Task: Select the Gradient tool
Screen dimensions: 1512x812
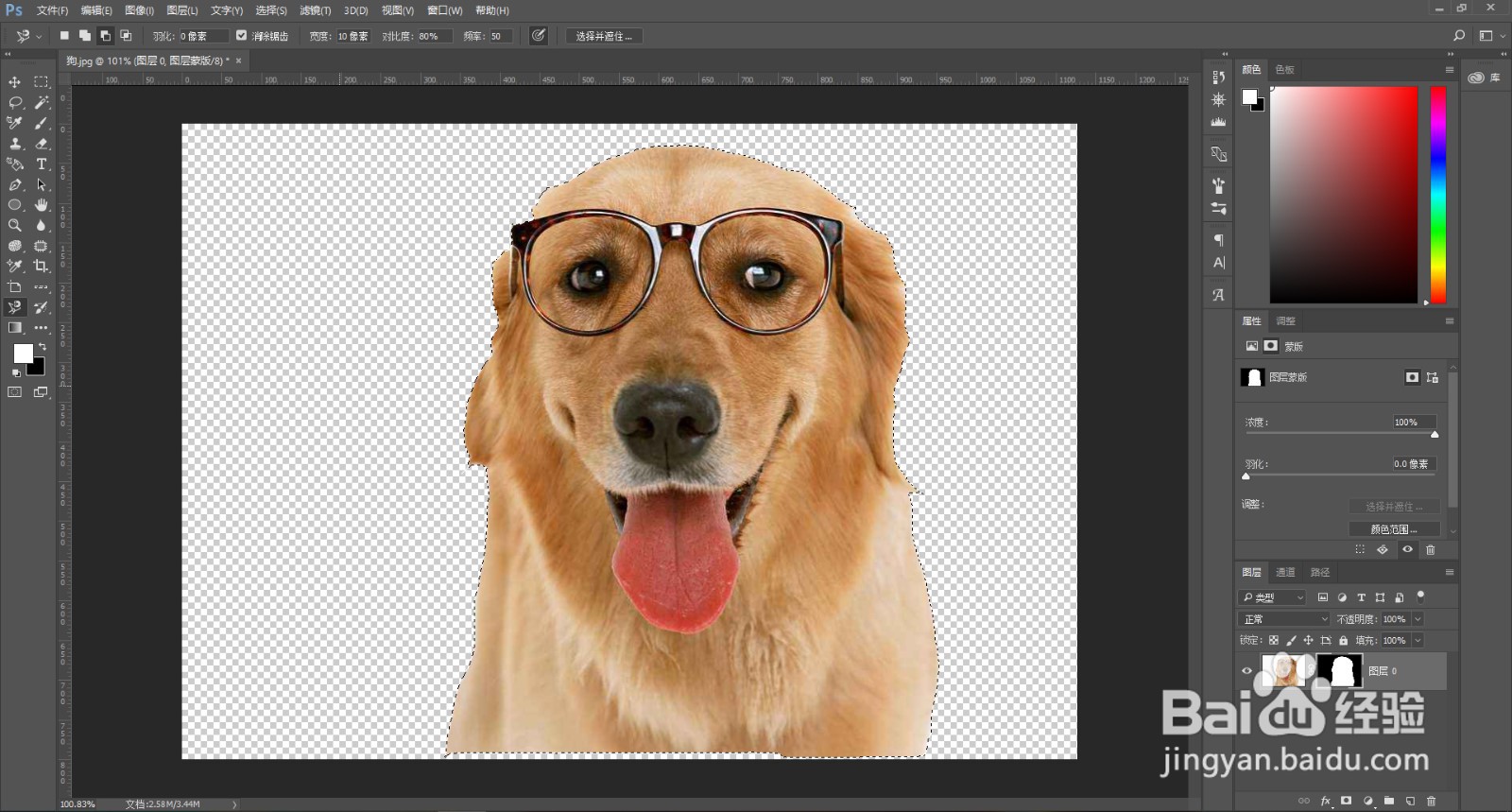Action: 15,328
